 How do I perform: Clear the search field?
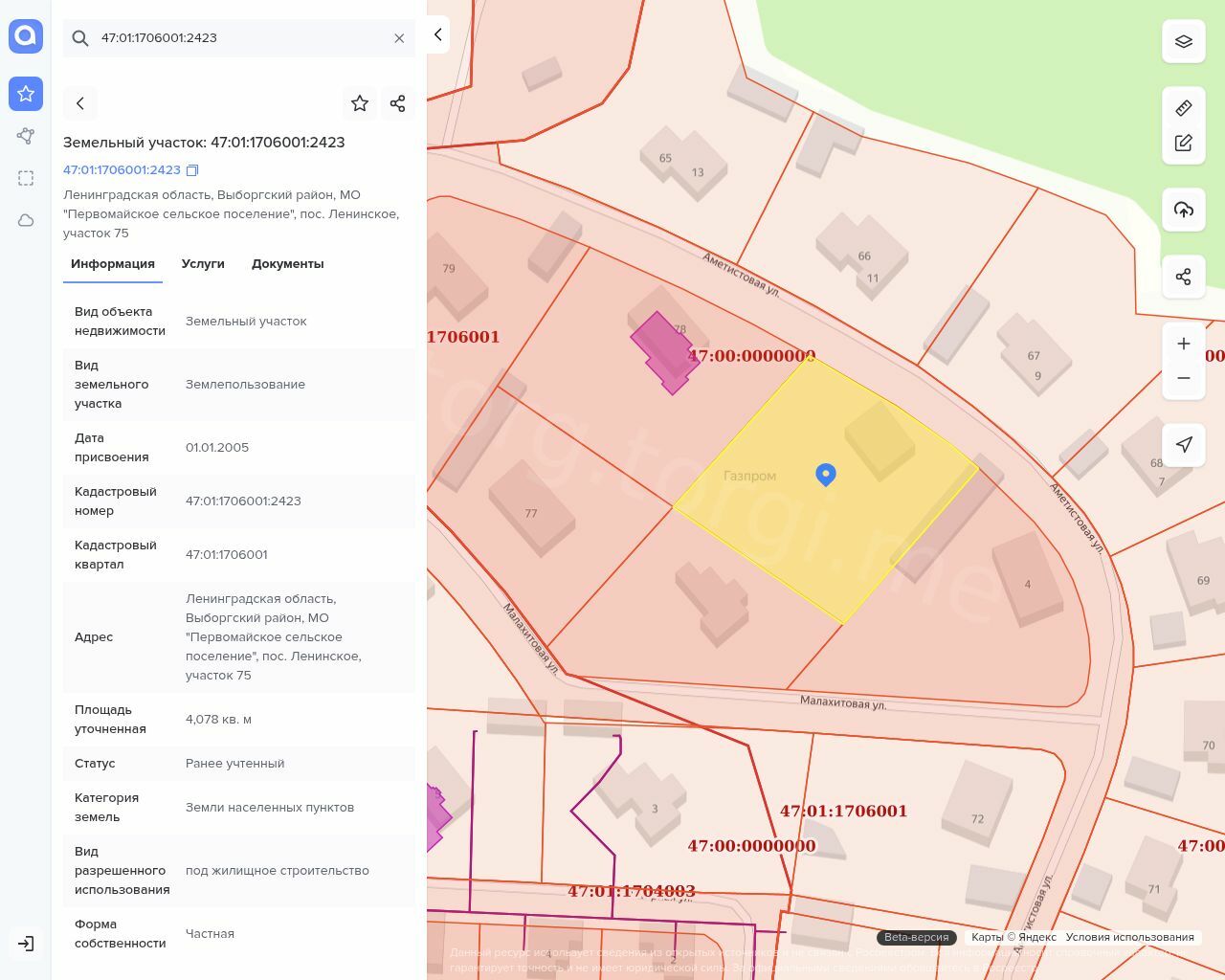(x=399, y=38)
